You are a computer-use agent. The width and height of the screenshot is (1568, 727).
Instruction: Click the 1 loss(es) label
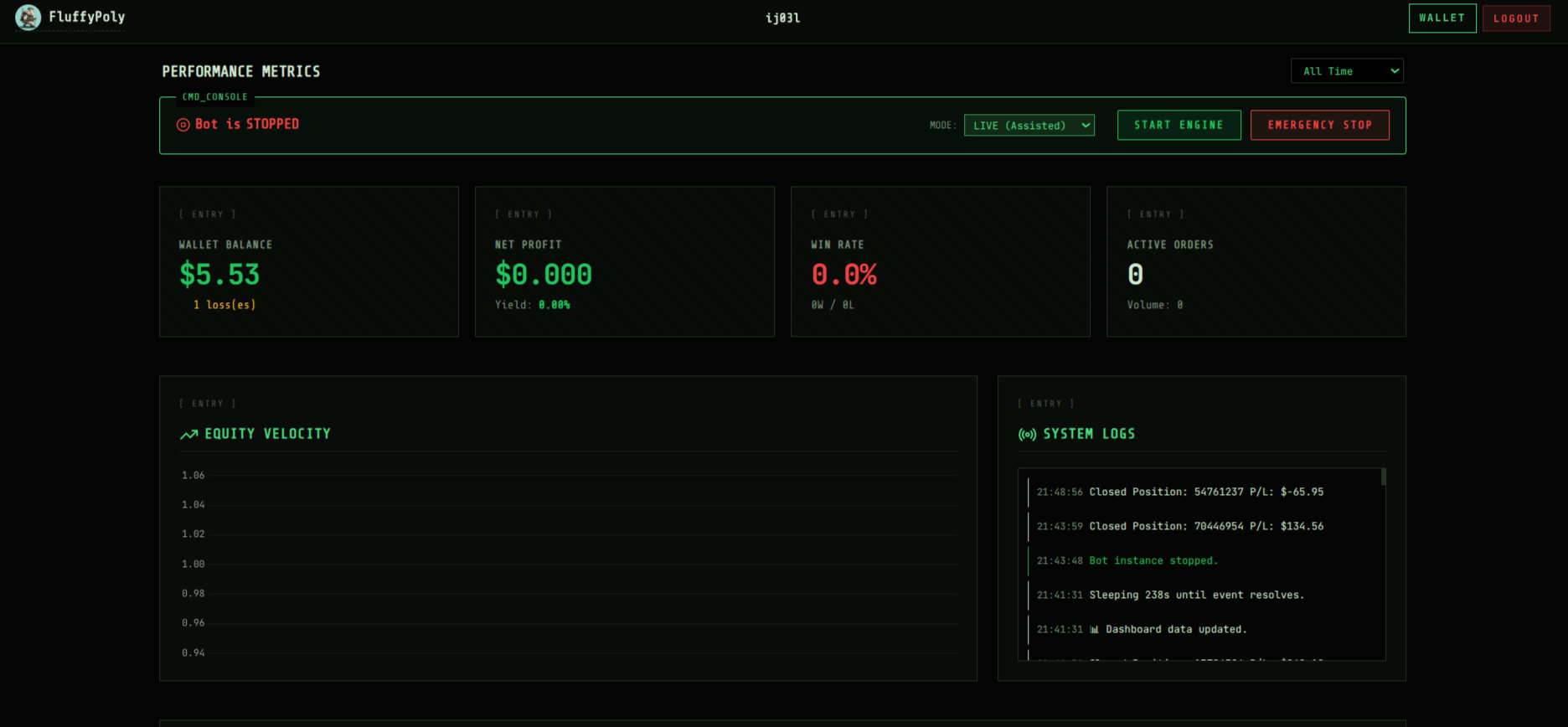coord(224,305)
